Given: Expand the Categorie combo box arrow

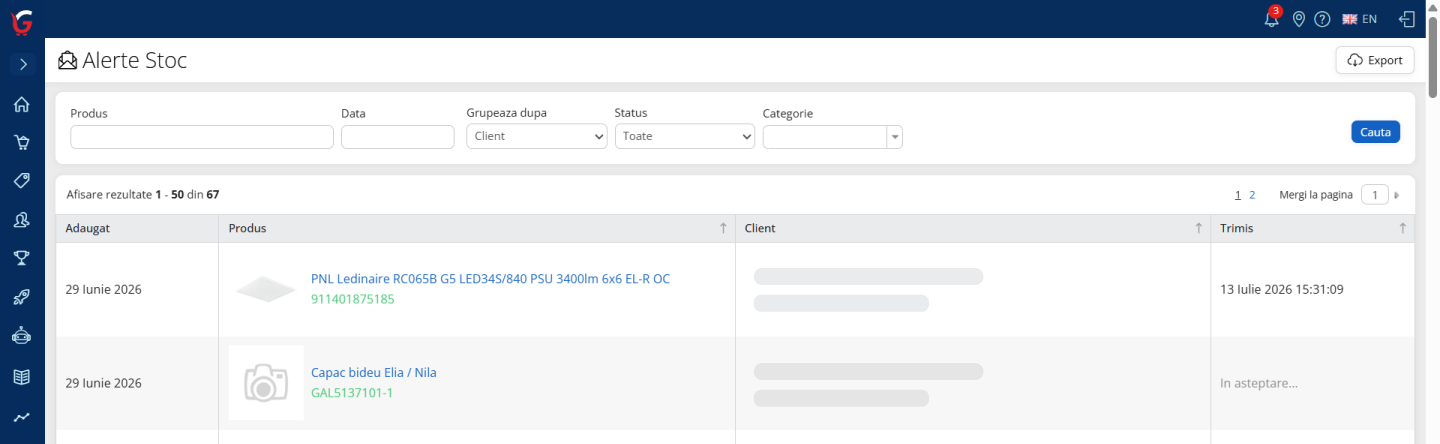Looking at the screenshot, I should click(x=895, y=137).
